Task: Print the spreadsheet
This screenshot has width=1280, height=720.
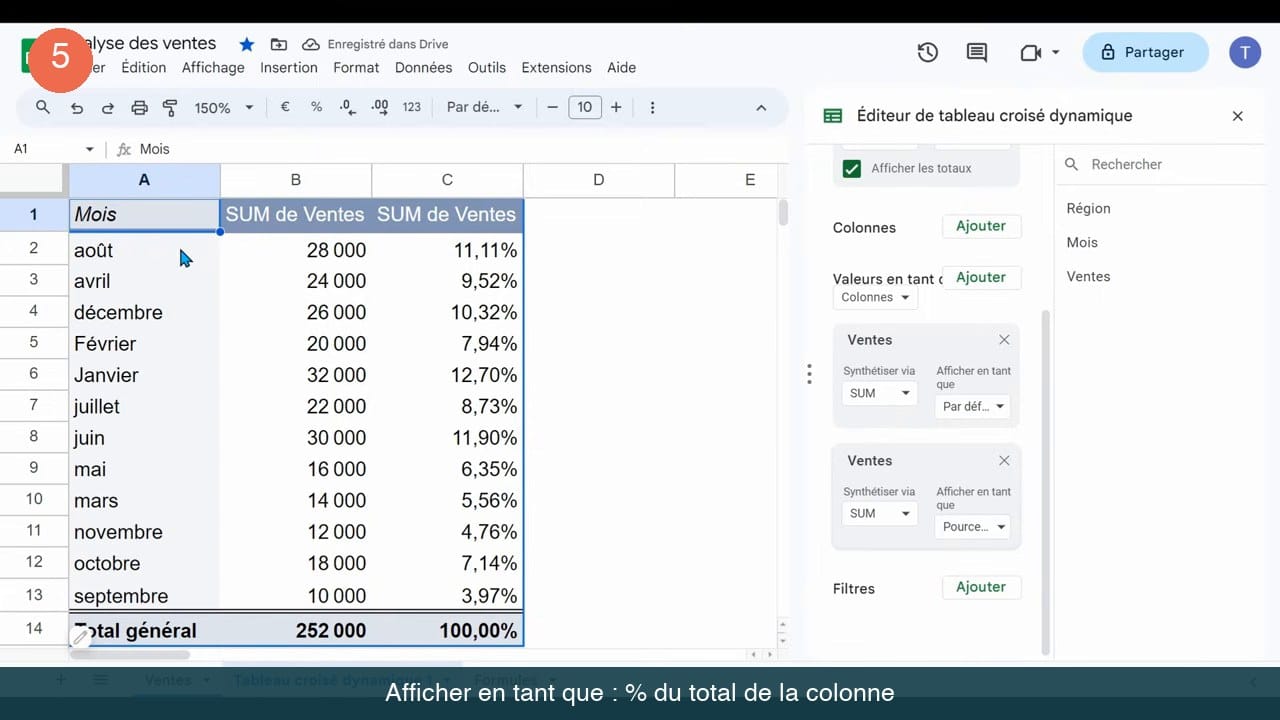Action: pos(139,107)
